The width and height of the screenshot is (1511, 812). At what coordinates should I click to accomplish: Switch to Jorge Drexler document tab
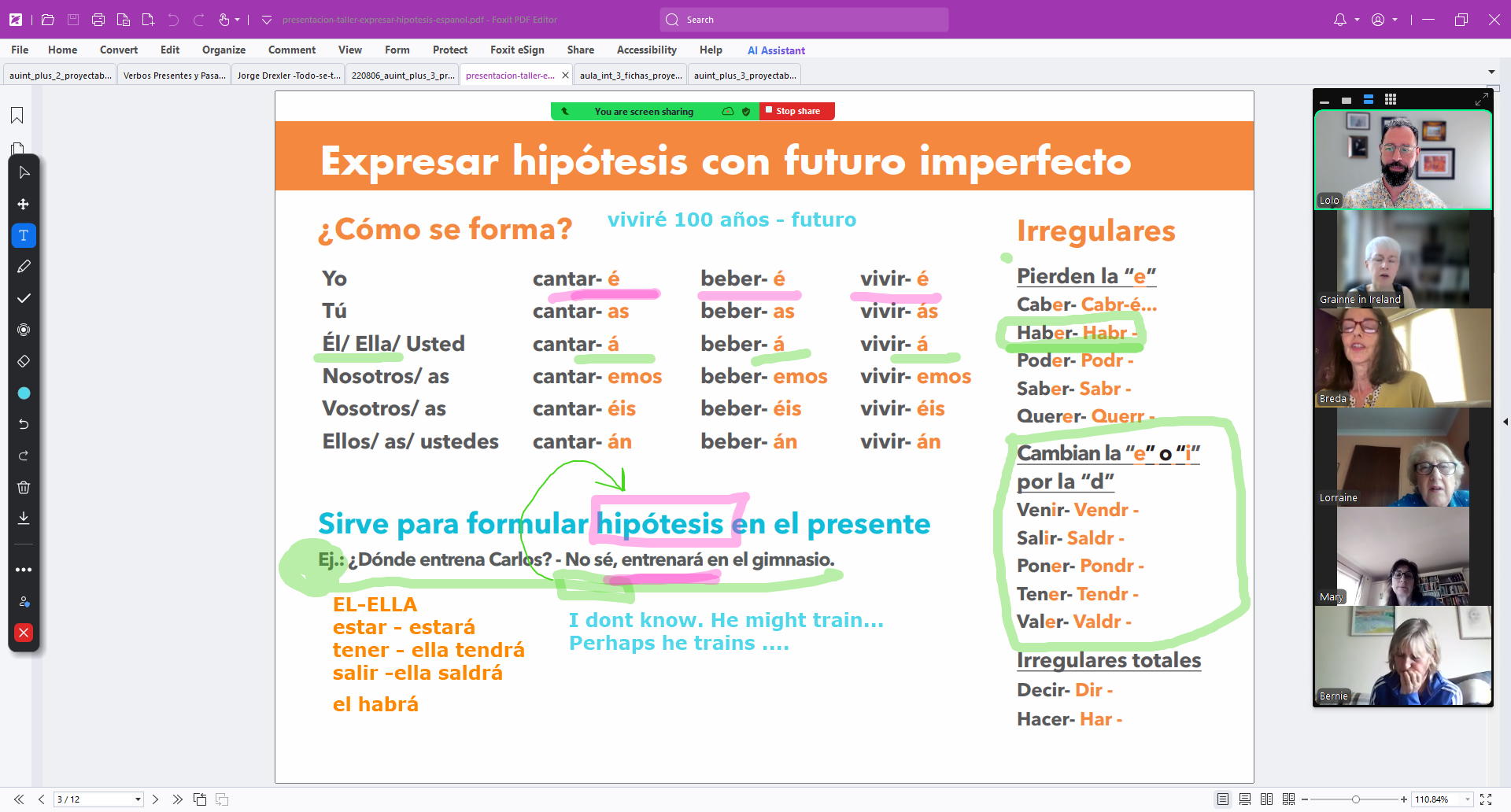coord(289,76)
